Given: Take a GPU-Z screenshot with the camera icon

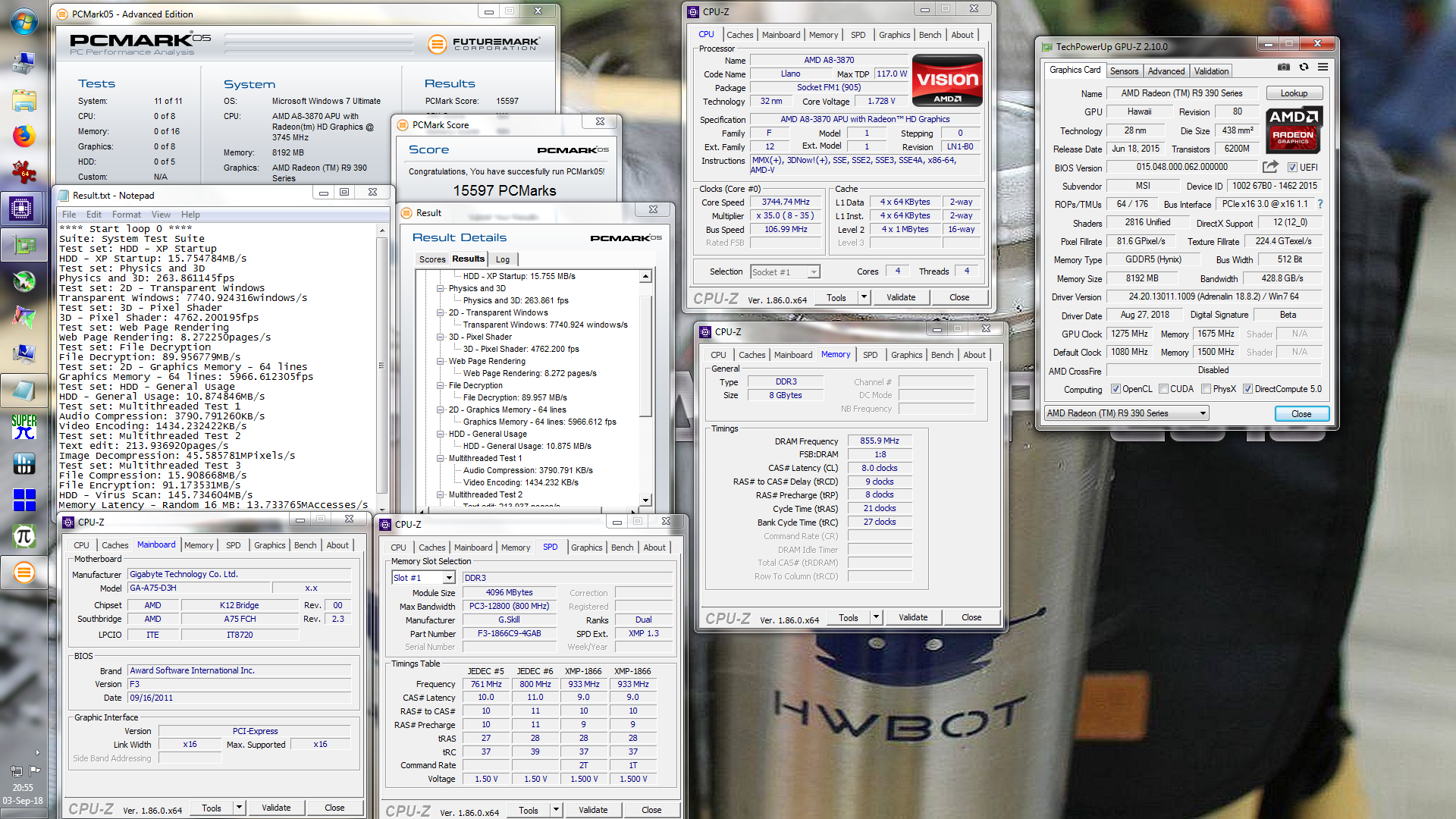Looking at the screenshot, I should pos(1283,67).
